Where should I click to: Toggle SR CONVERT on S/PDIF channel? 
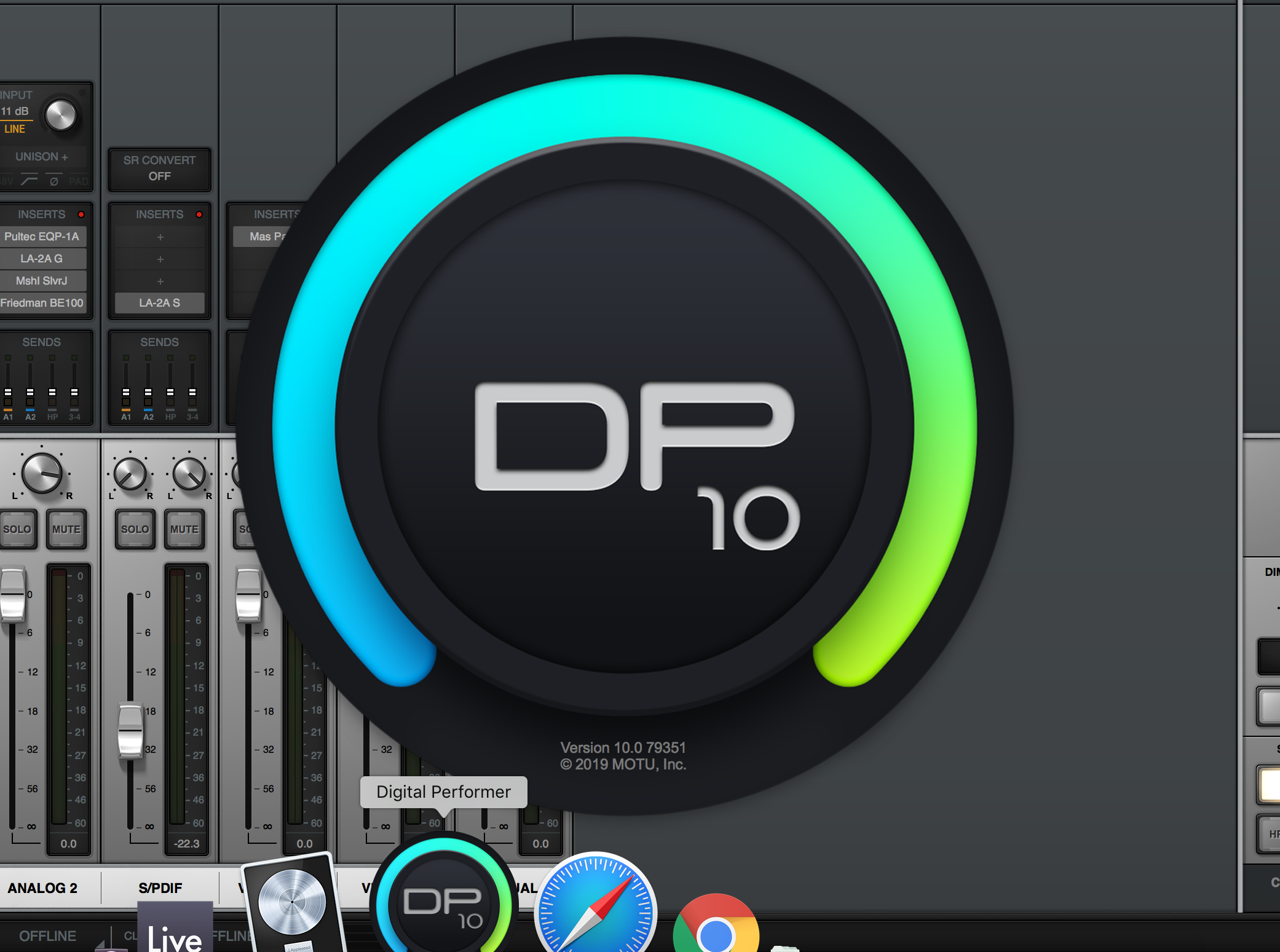pos(159,168)
